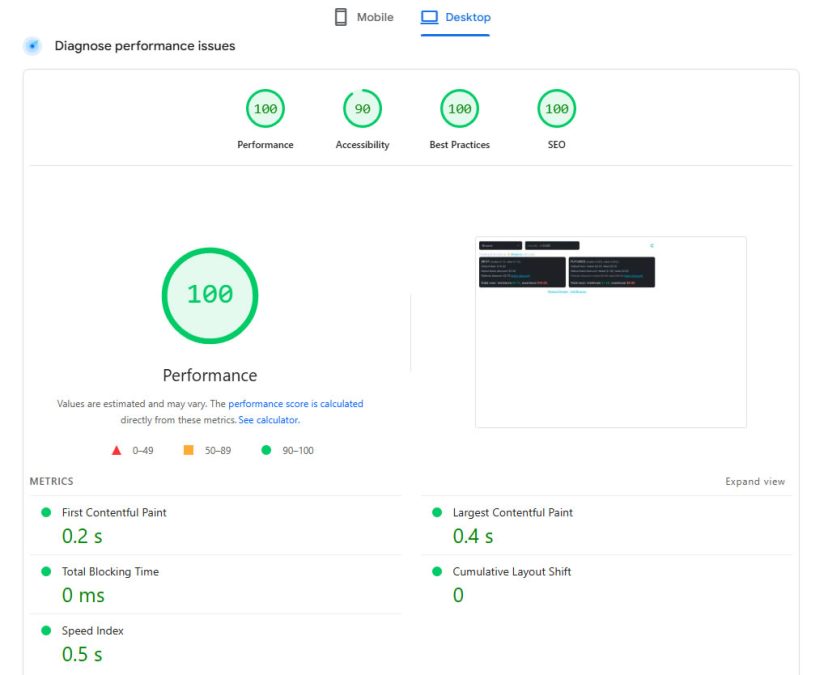Viewport: 828px width, 675px height.
Task: Click the First Contentful Paint metric label
Action: (x=114, y=512)
